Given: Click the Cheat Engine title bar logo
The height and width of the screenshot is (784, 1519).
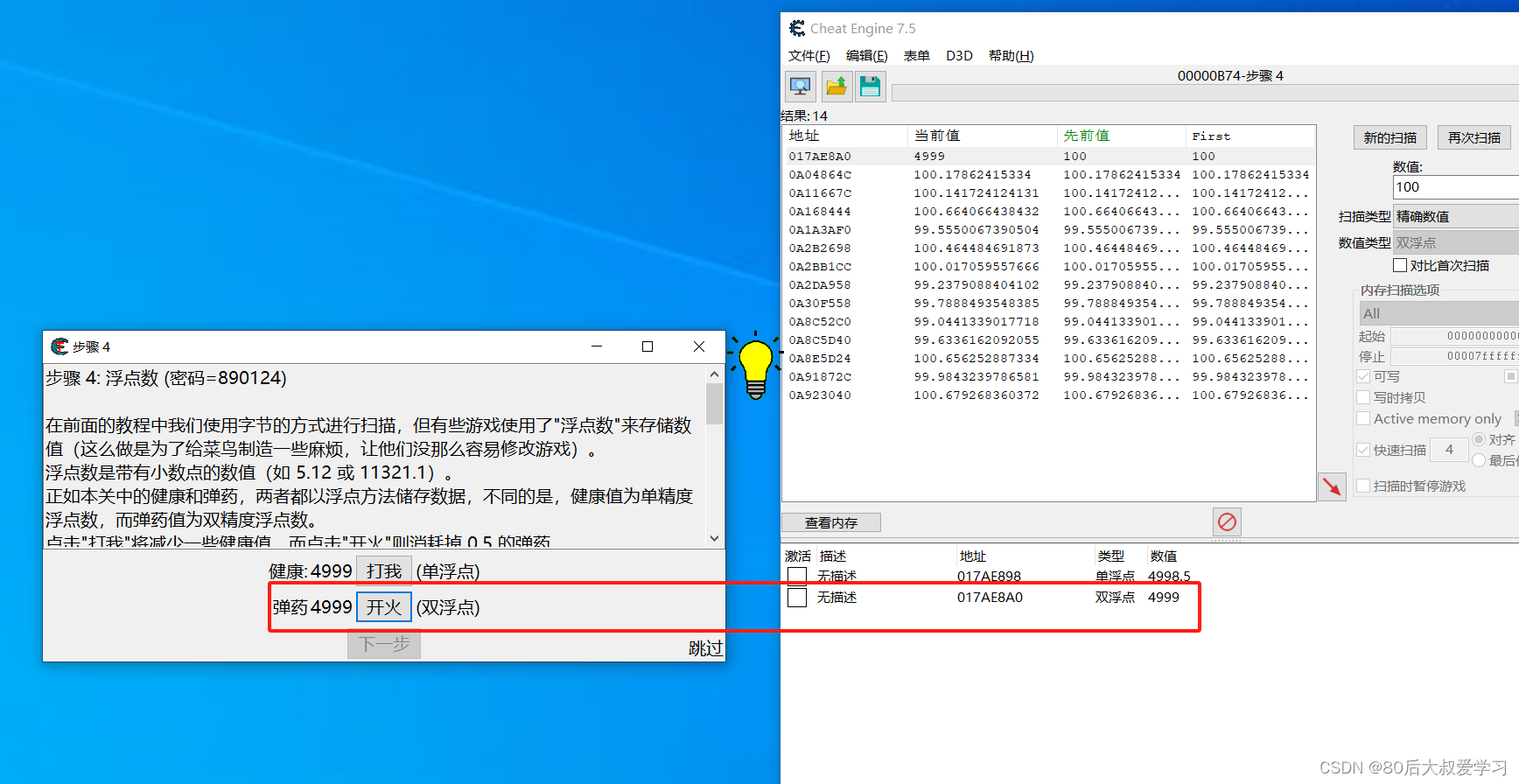Looking at the screenshot, I should tap(796, 28).
